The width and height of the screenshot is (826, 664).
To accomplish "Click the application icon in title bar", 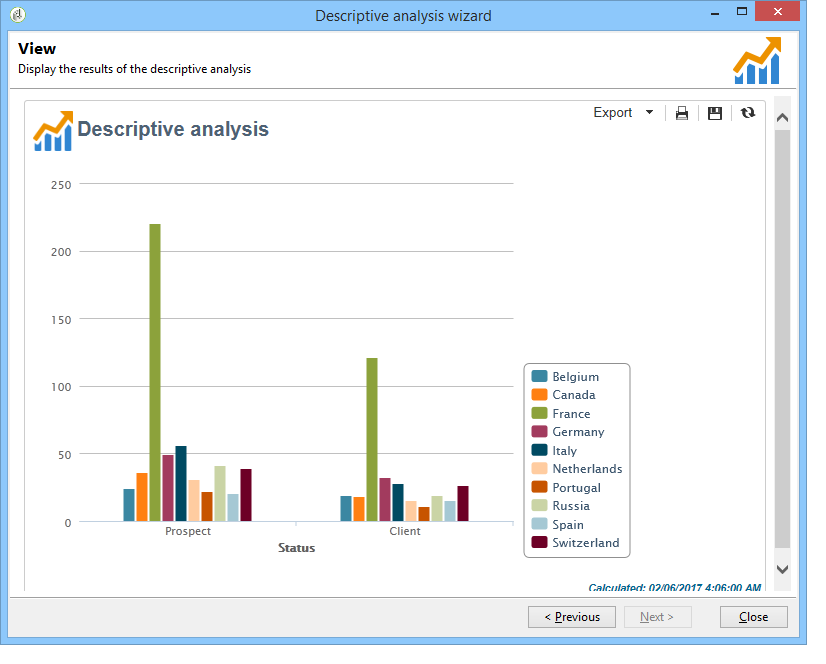I will (17, 15).
